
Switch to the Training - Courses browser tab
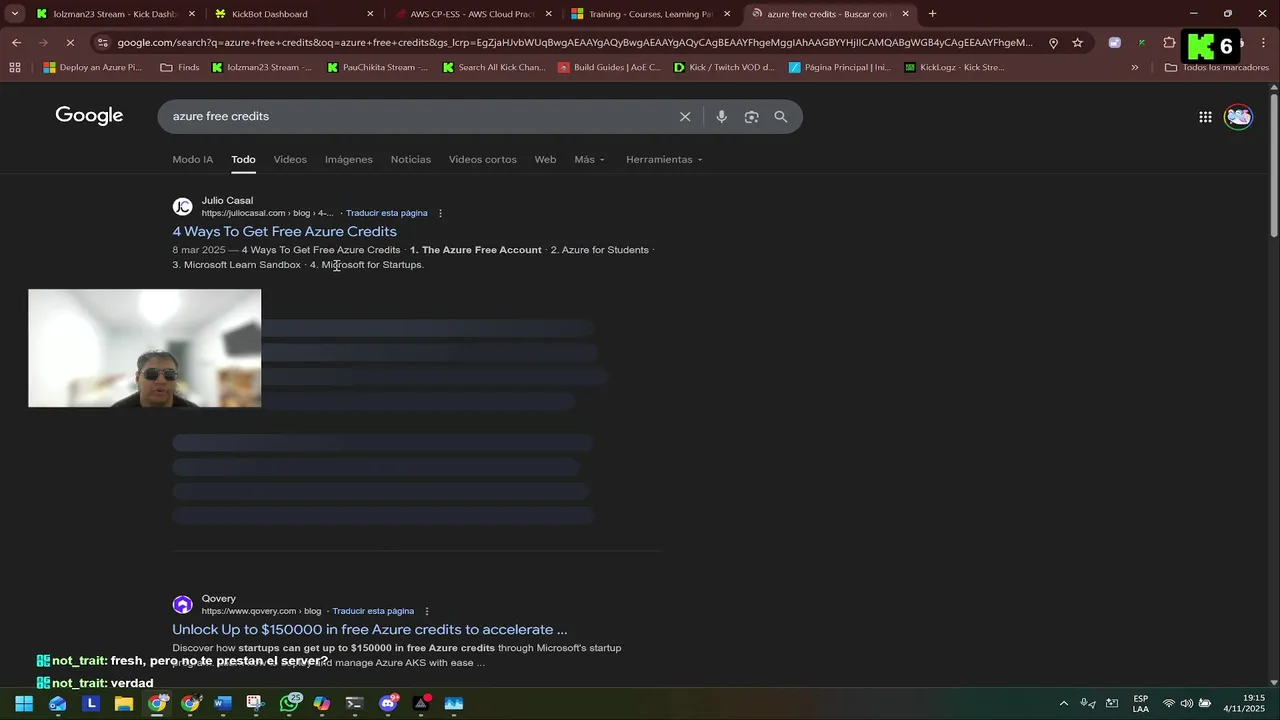(x=650, y=14)
